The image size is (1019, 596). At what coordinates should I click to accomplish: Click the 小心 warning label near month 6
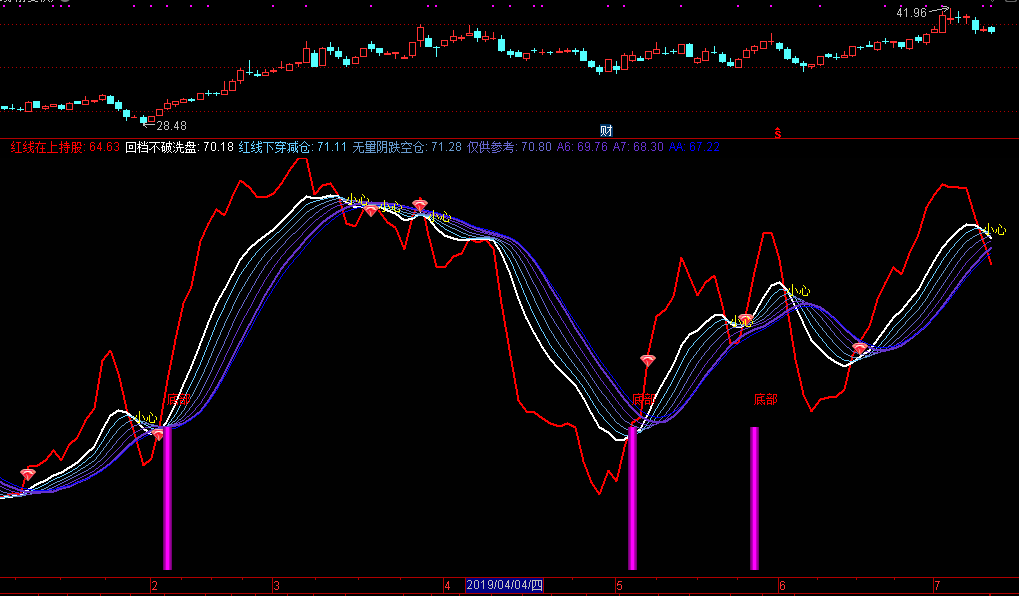point(798,291)
